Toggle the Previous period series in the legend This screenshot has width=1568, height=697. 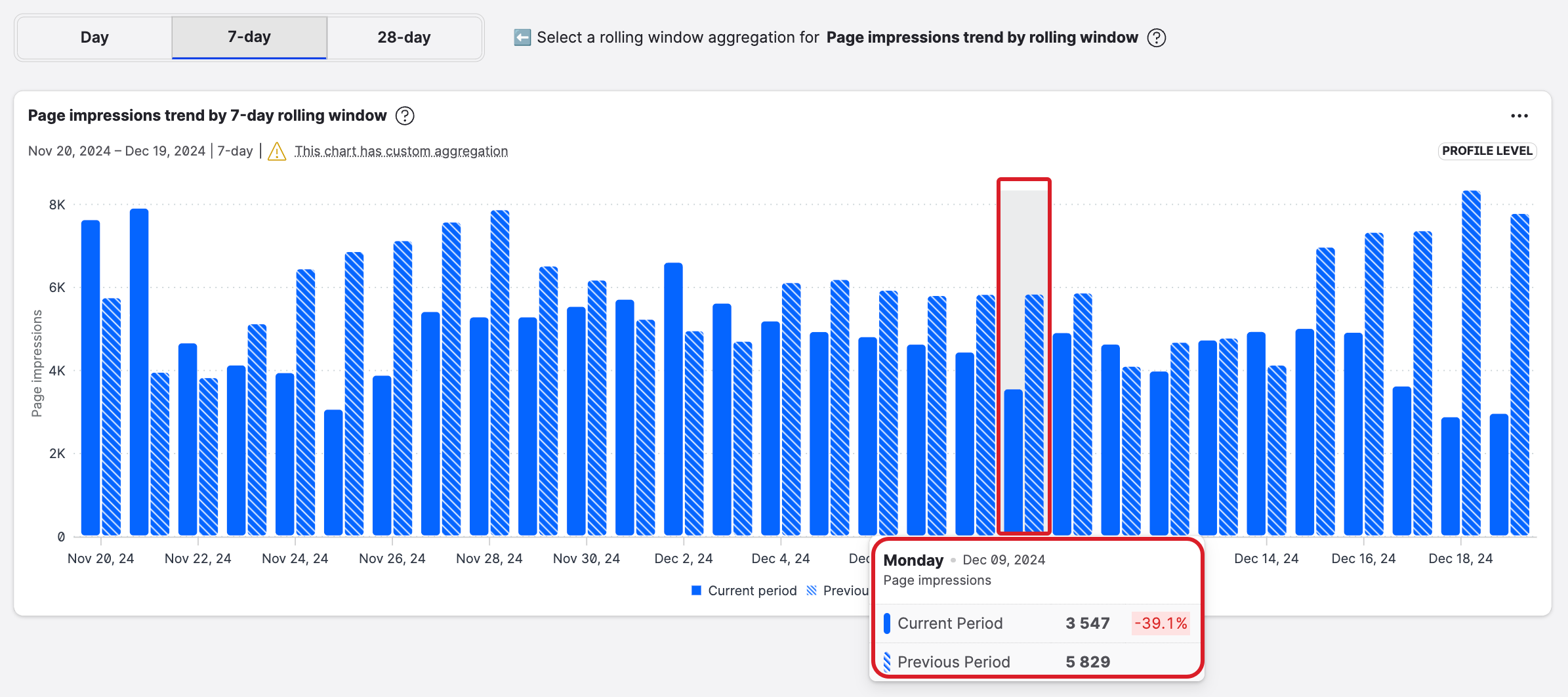(840, 590)
